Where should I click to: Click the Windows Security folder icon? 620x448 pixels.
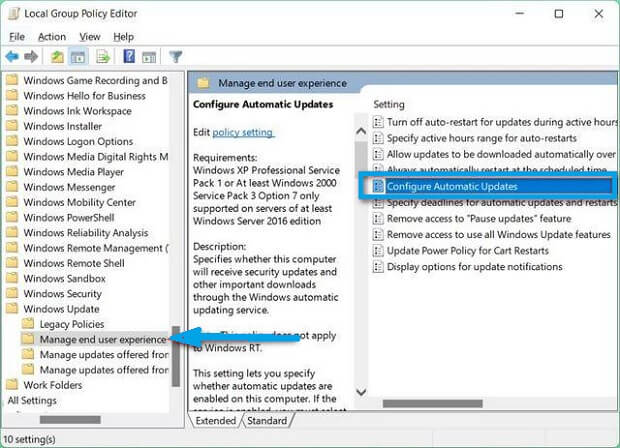pyautogui.click(x=12, y=293)
